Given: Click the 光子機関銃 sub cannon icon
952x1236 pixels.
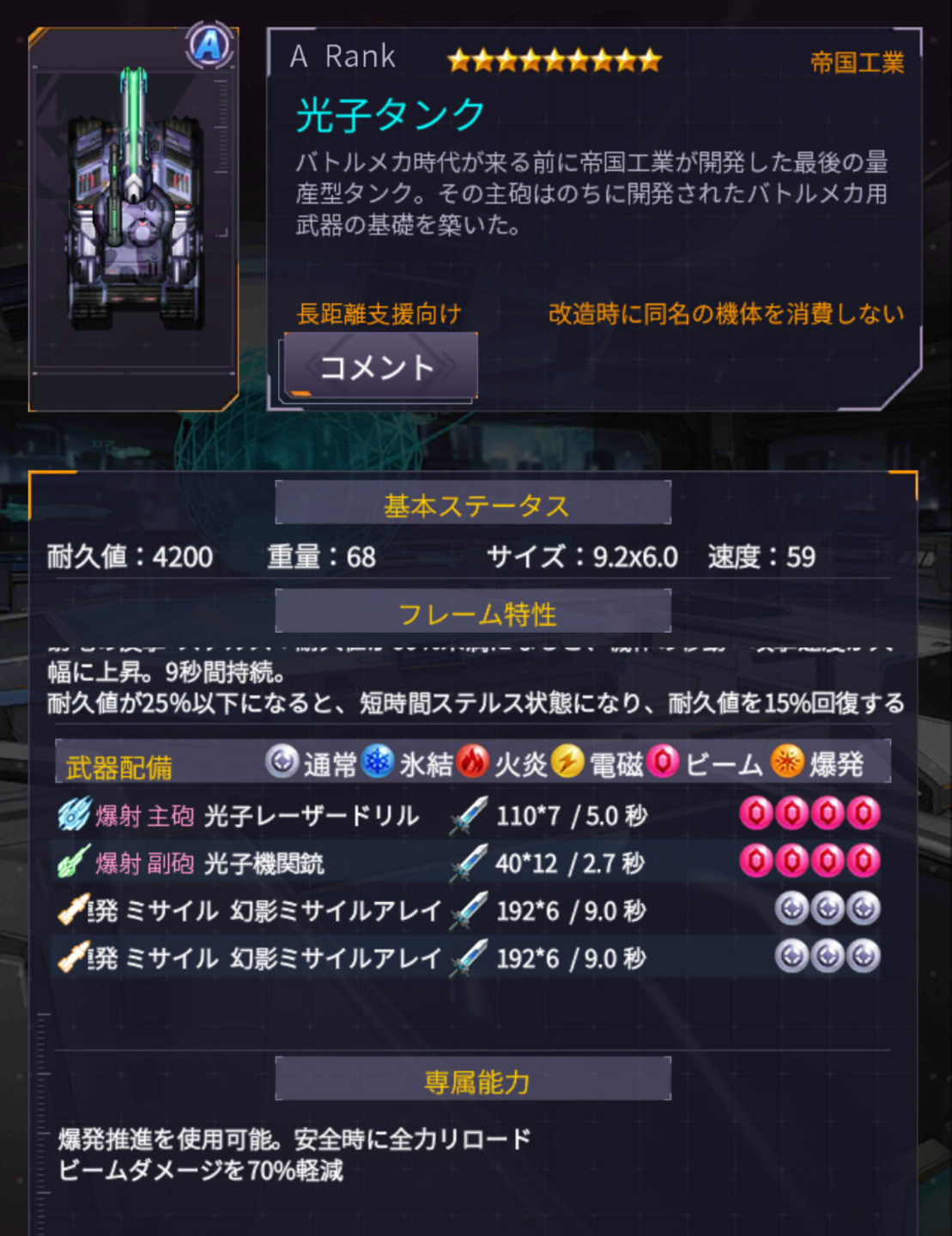Looking at the screenshot, I should 74,862.
